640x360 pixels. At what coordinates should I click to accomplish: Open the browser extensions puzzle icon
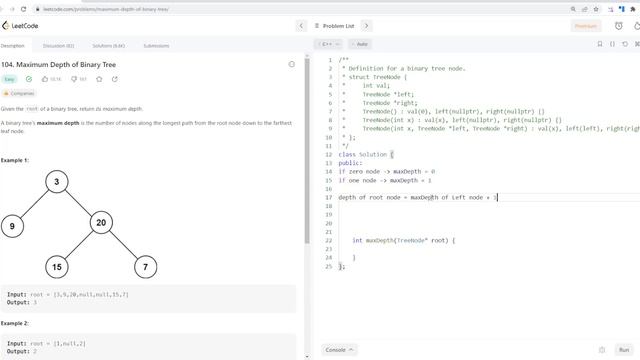pyautogui.click(x=633, y=9)
